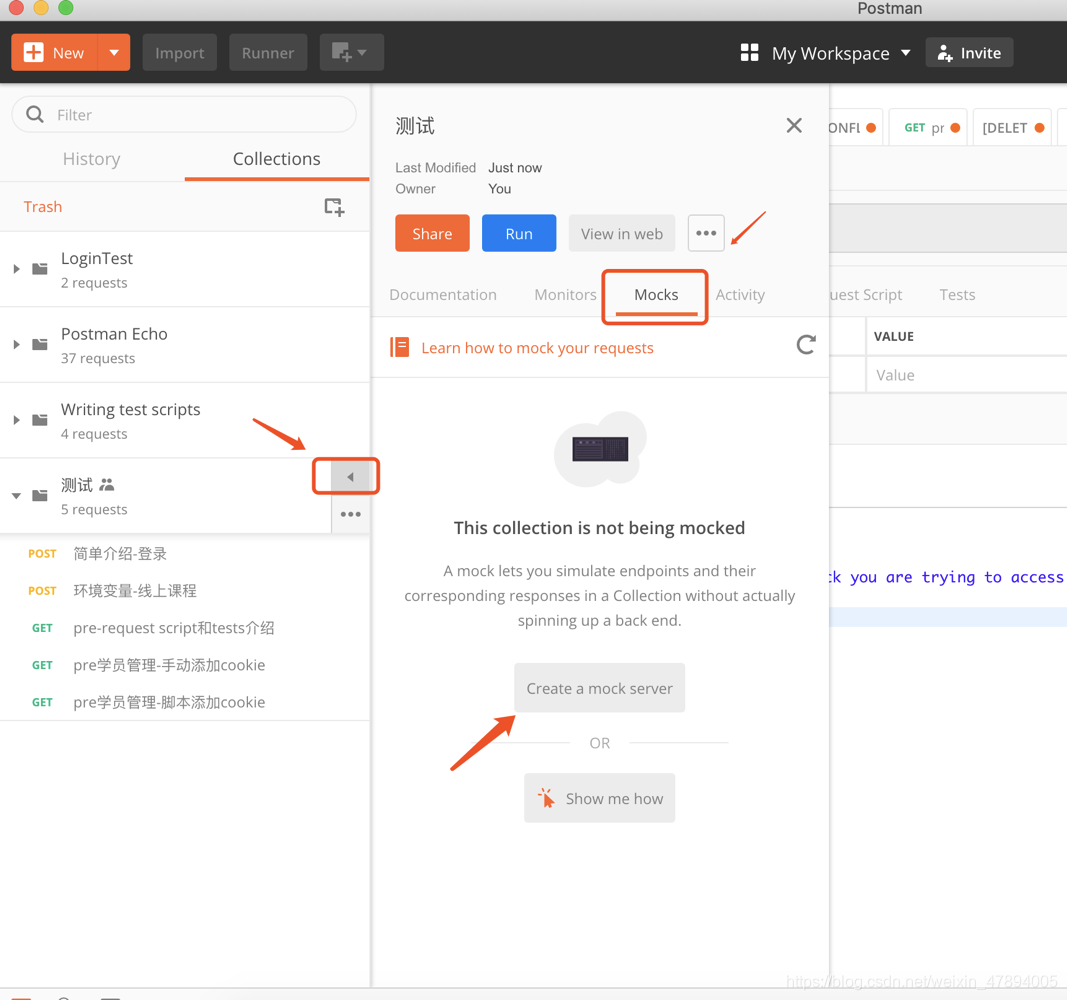Switch to the Monitors tab
The image size is (1067, 1000).
coord(565,295)
